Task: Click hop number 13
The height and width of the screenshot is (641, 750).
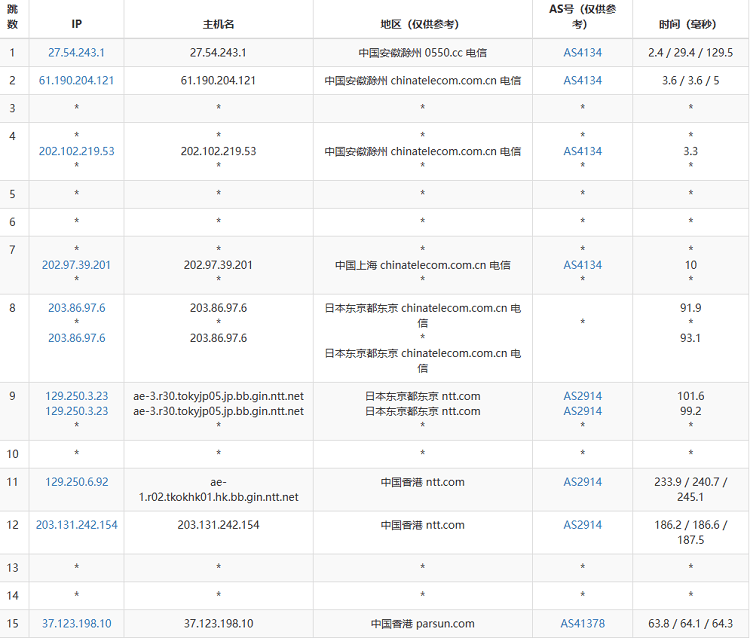Action: 13,568
